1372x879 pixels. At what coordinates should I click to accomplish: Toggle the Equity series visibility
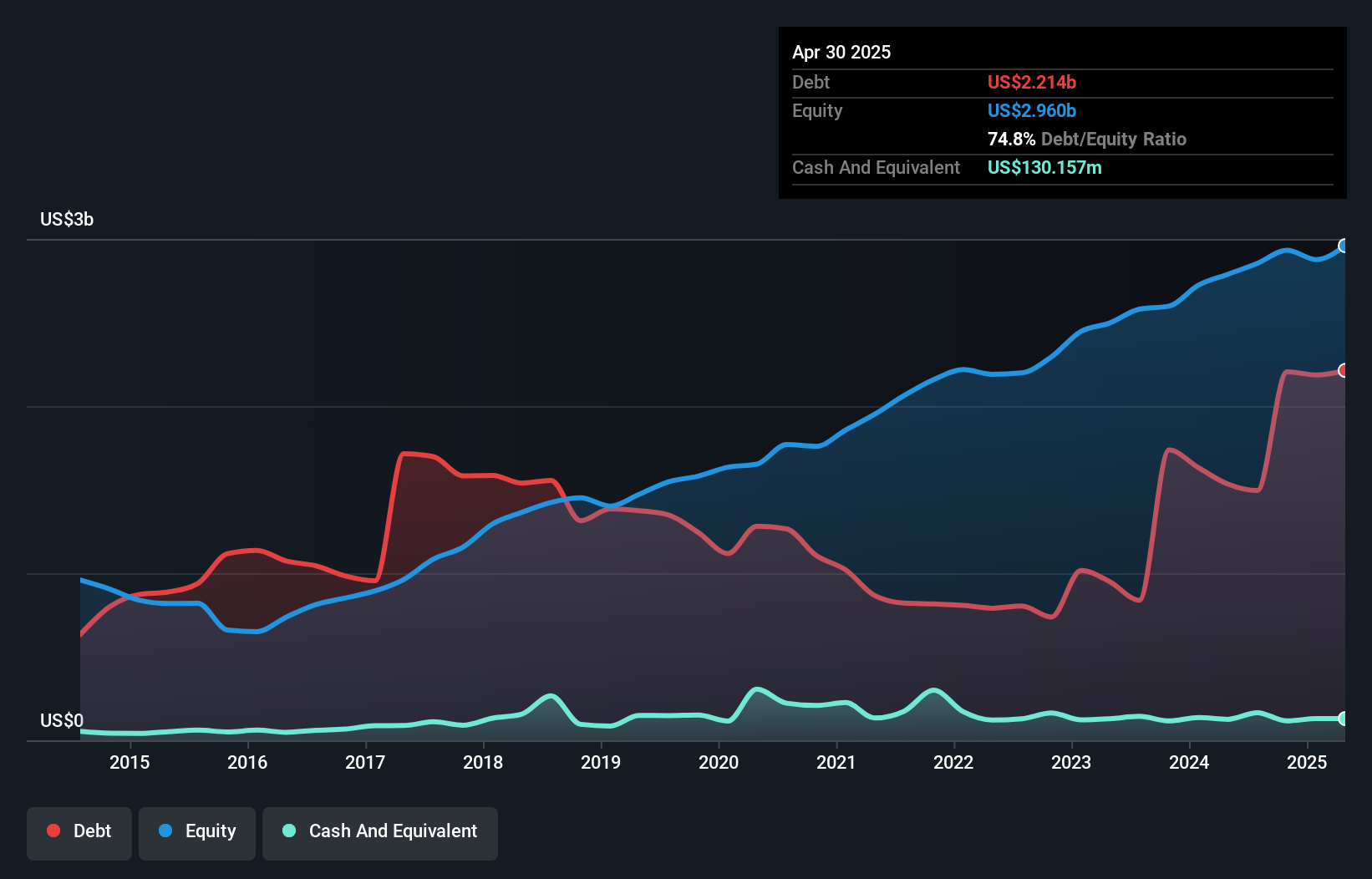tap(197, 832)
